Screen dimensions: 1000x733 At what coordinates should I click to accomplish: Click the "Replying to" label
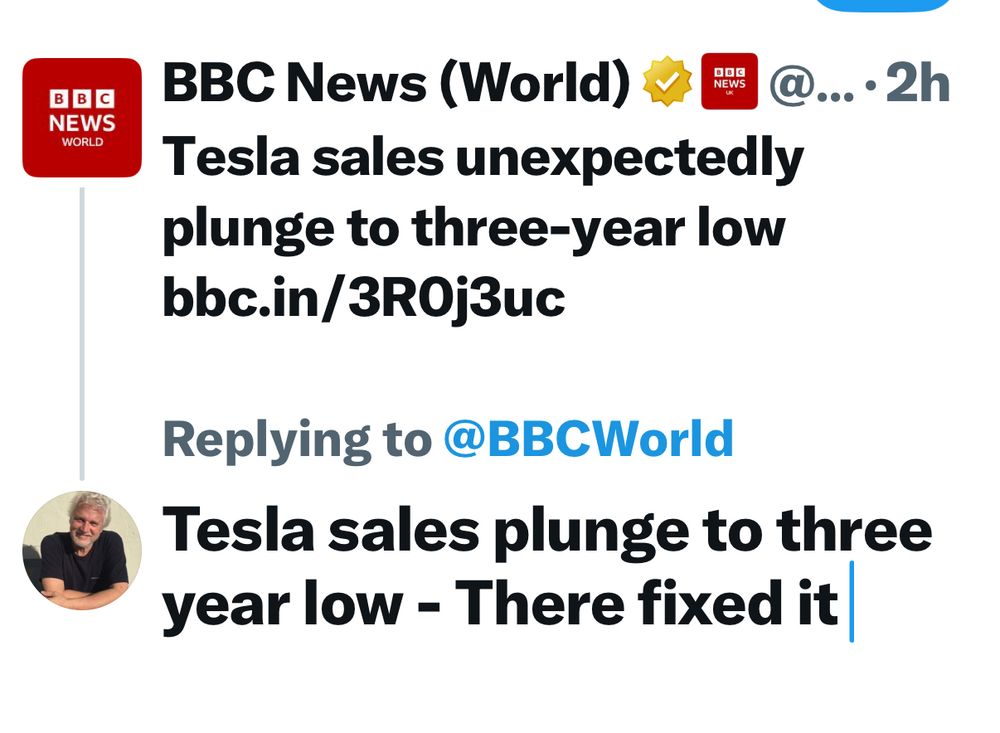(297, 440)
